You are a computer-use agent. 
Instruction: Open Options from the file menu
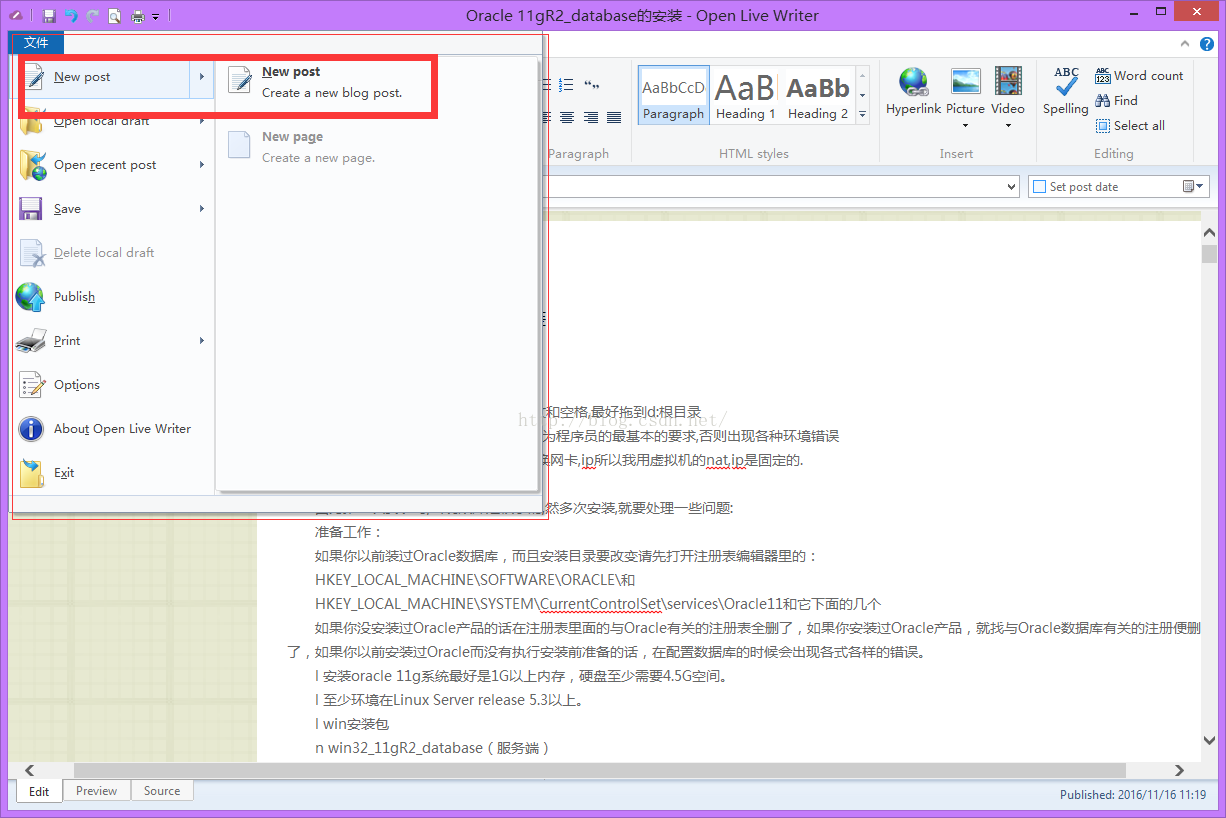[113, 385]
